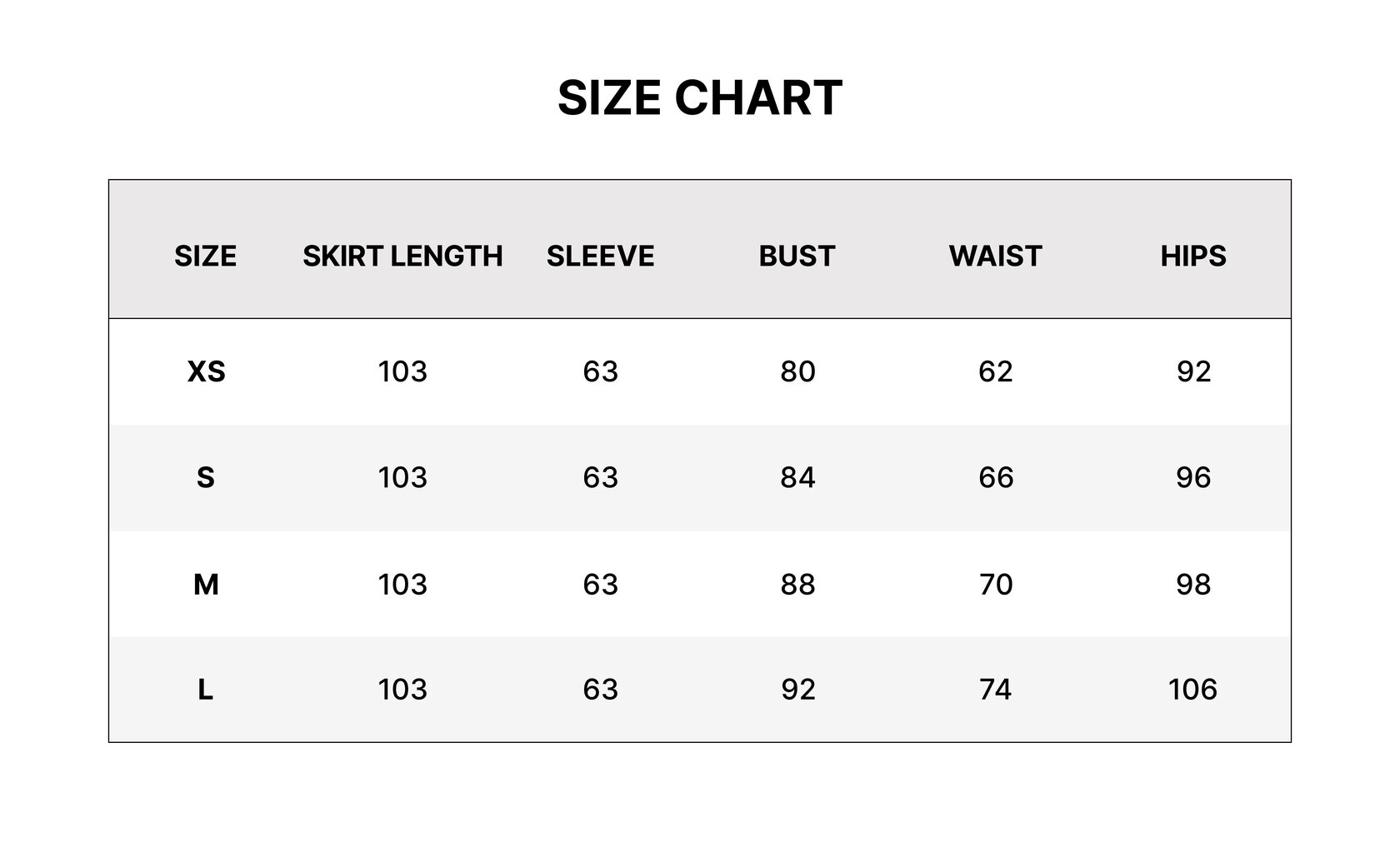Screen dimensions: 1400x852
Task: Select the S waist value 66
Action: click(x=996, y=477)
